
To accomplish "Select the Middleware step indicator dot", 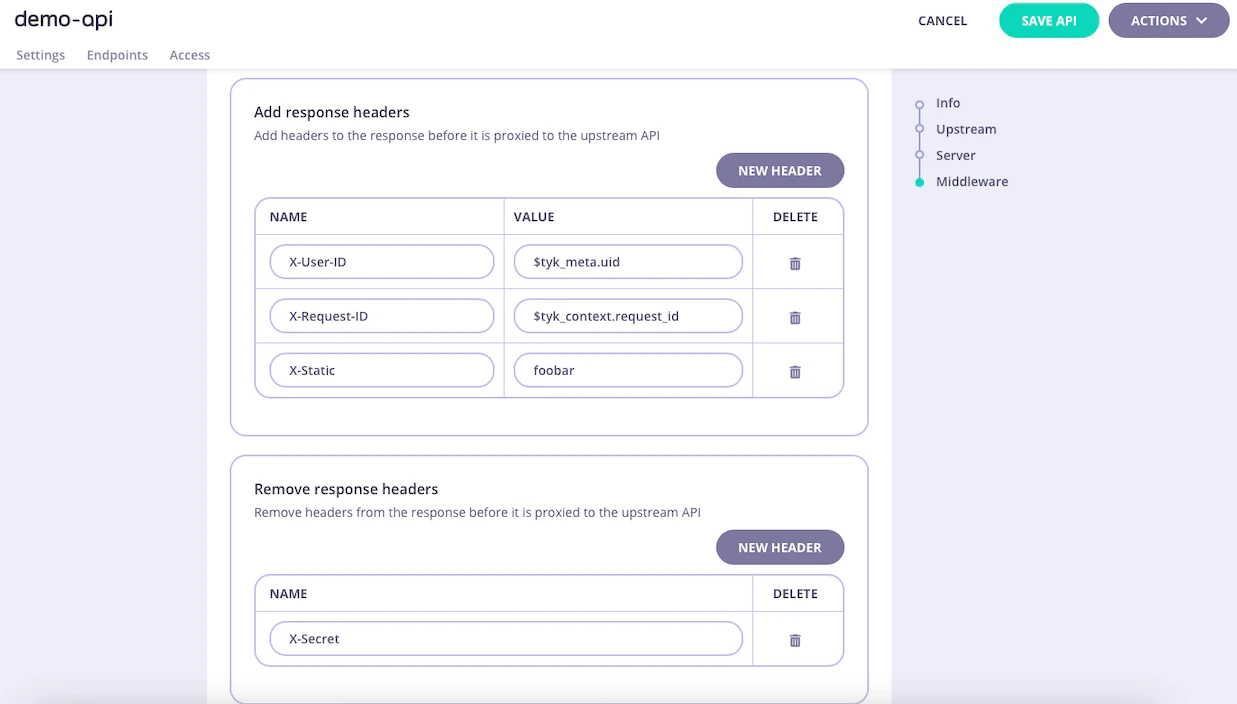I will tap(920, 181).
